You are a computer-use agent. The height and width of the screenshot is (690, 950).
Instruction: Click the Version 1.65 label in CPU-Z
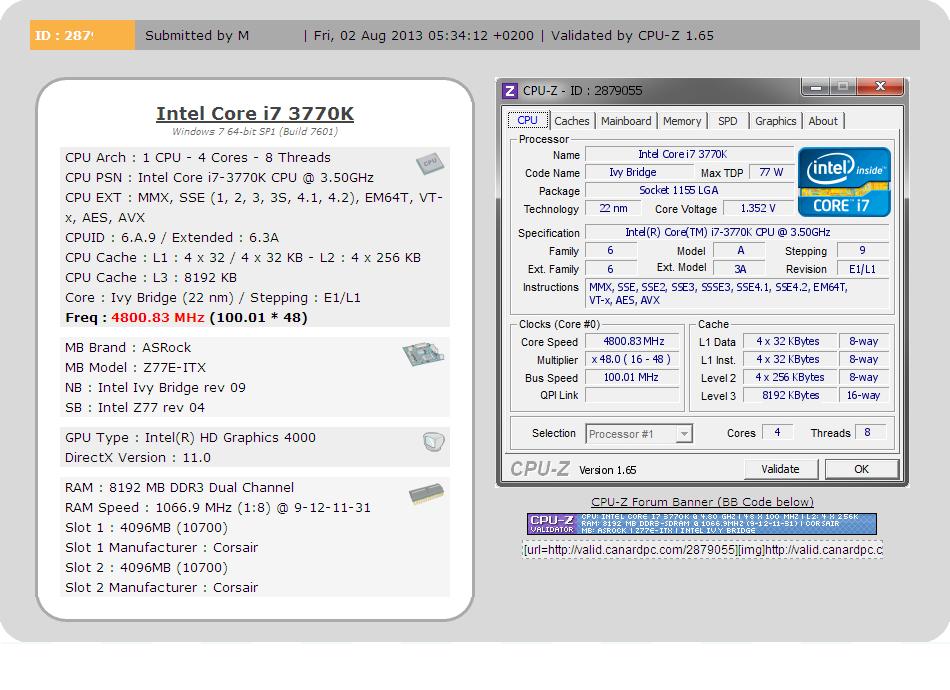click(608, 470)
